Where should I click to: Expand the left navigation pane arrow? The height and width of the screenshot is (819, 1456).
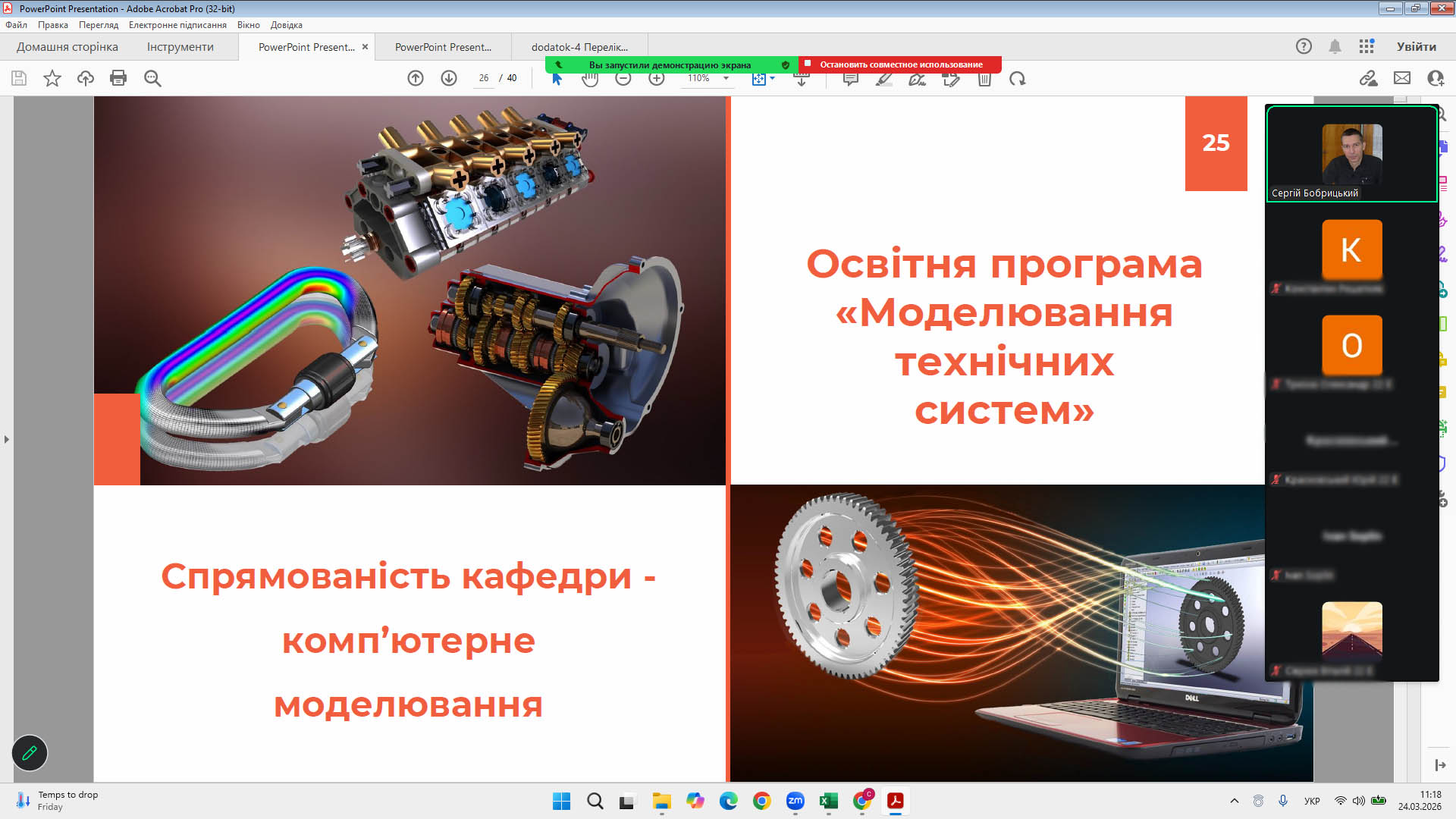(x=7, y=439)
